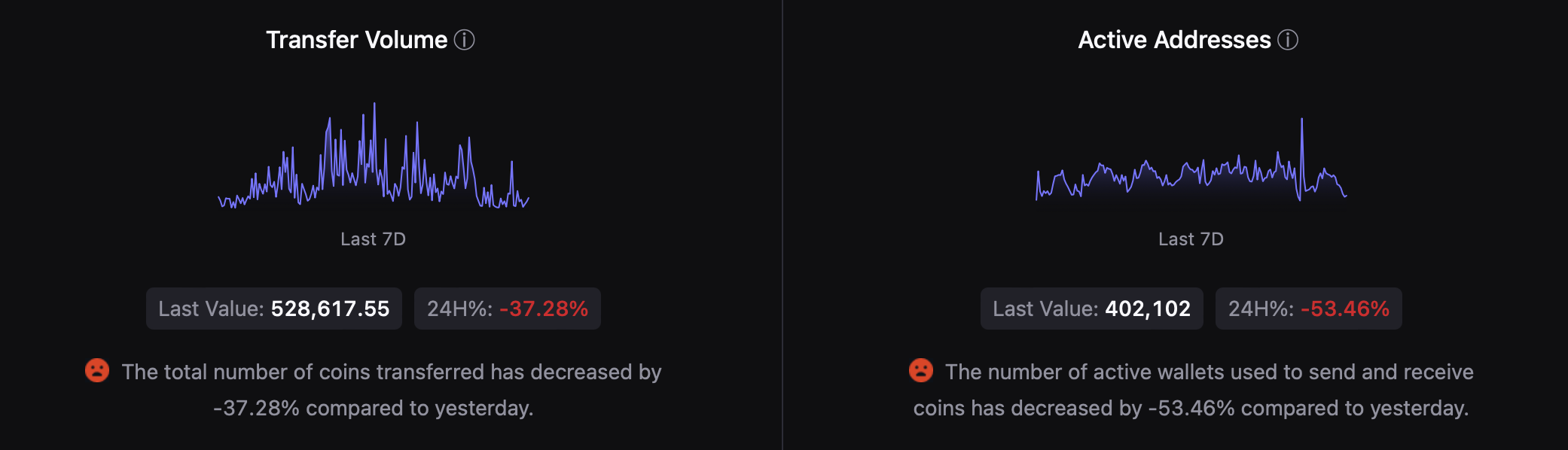Viewport: 1568px width, 450px height.
Task: Select the tallest spike in Transfer Volume chart
Action: point(374,107)
